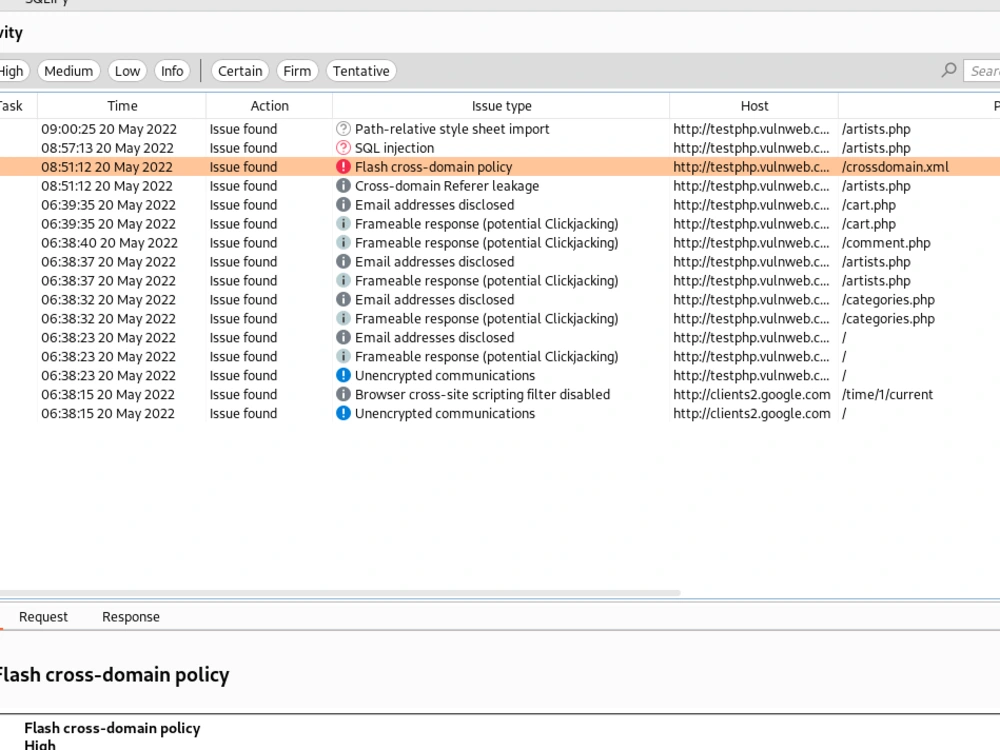Image resolution: width=1000 pixels, height=750 pixels.
Task: Select Path-relative style sheet import text
Action: pos(452,129)
